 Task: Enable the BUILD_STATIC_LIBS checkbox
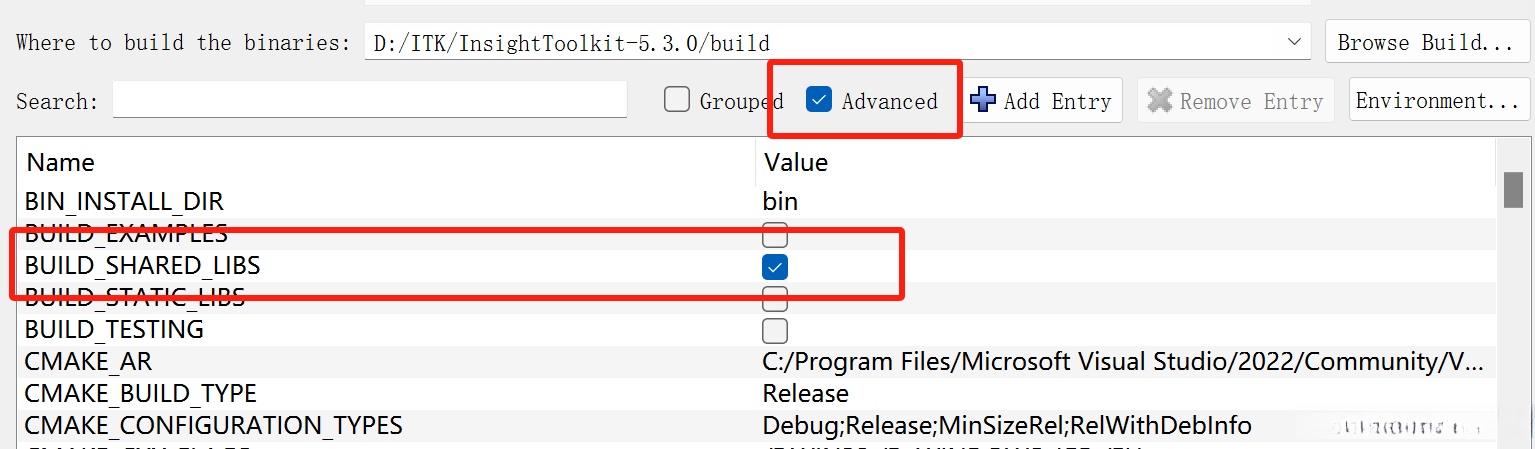(775, 298)
